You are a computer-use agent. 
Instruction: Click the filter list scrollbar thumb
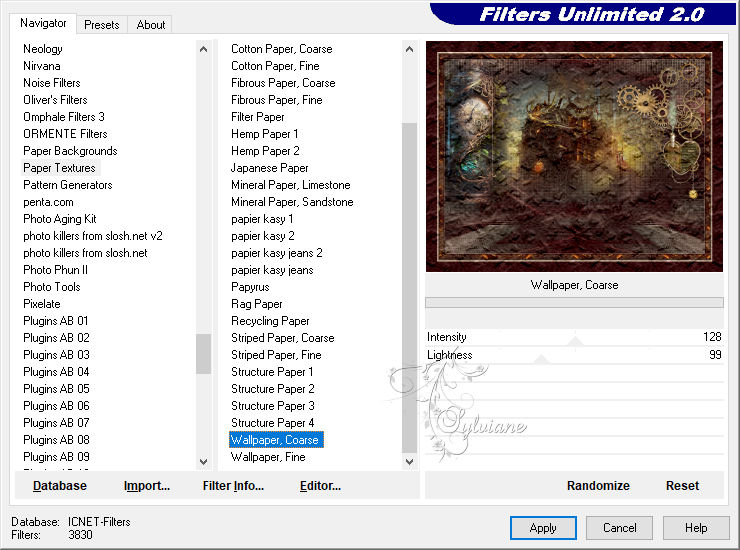(x=410, y=288)
